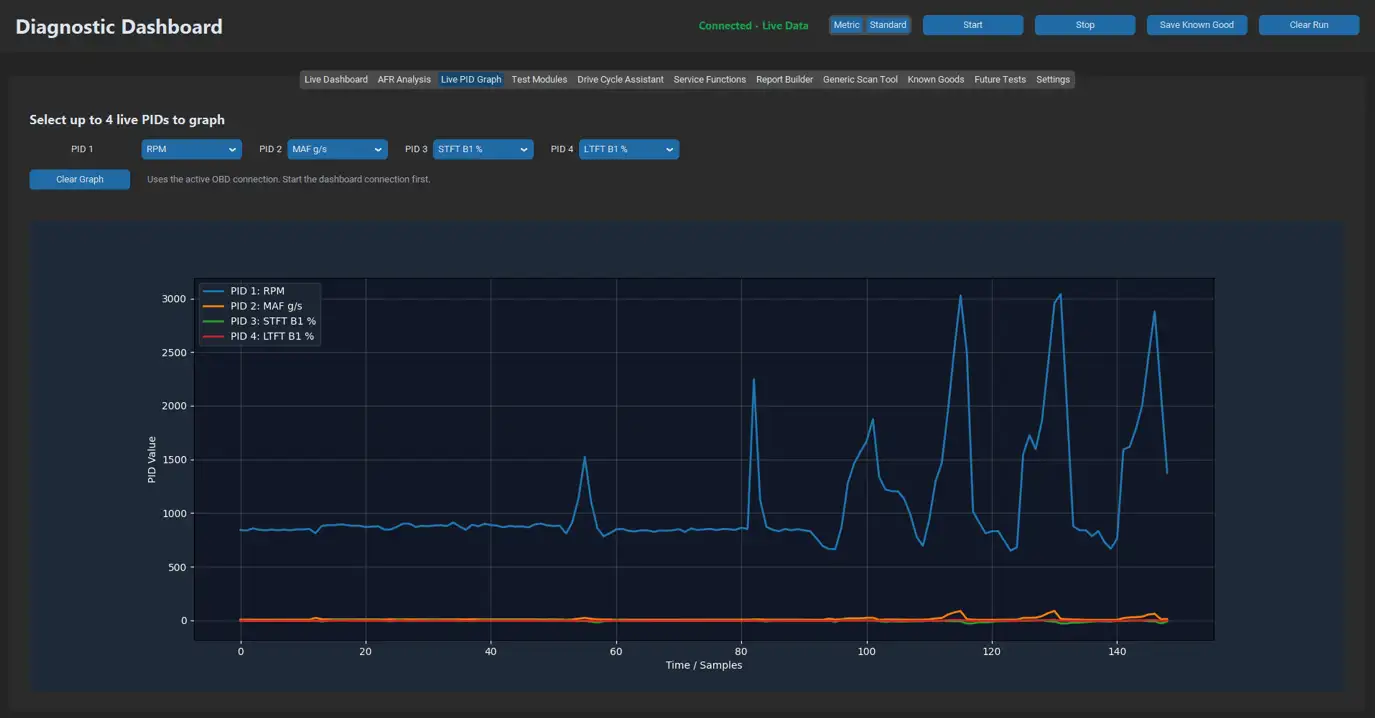The height and width of the screenshot is (718, 1375).
Task: Open the Live Dashboard tab
Action: coord(336,79)
